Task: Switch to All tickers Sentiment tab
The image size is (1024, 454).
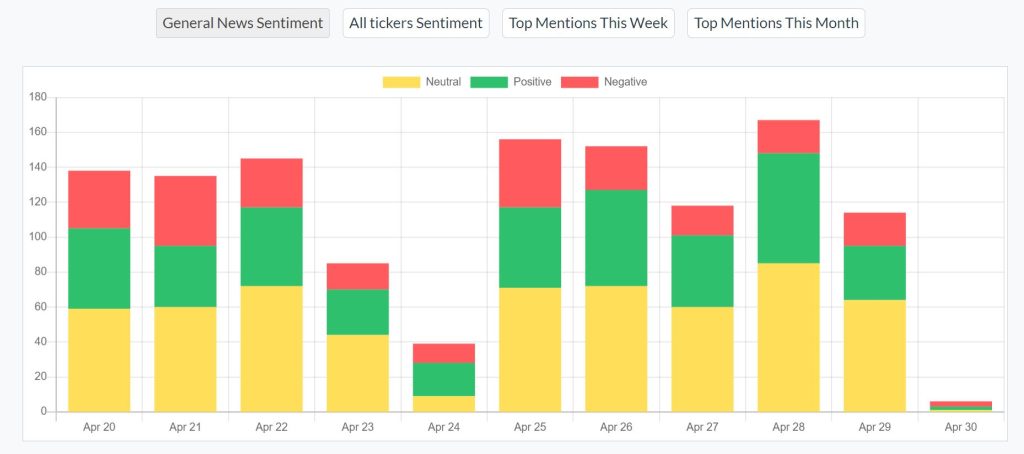Action: coord(416,23)
